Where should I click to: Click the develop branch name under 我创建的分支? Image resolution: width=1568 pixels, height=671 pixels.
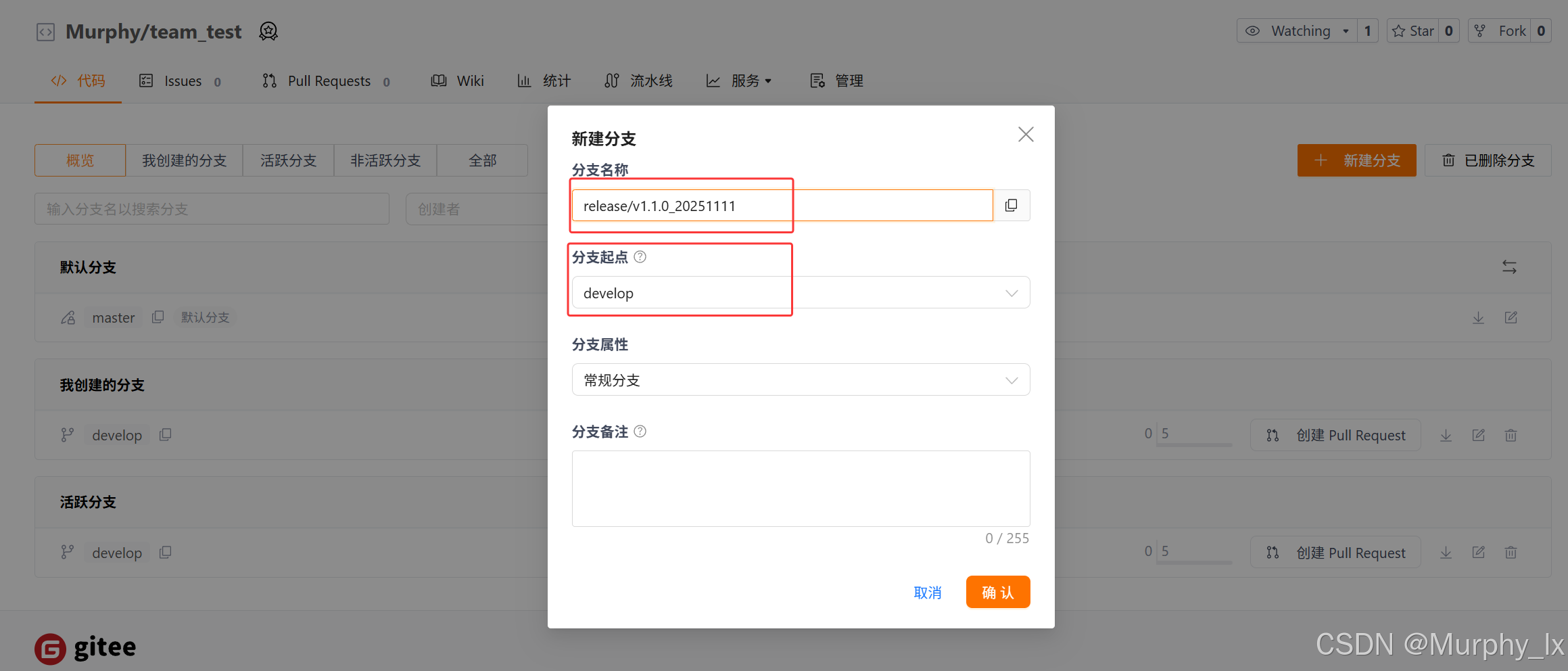tap(117, 435)
